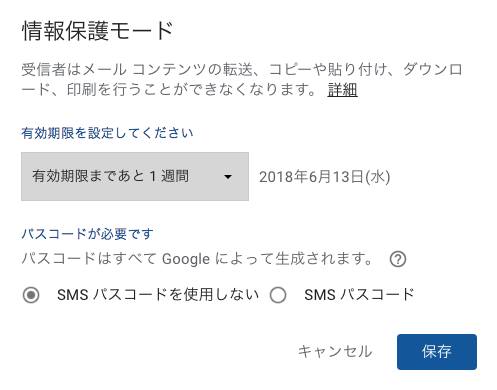Click the 有効期限を設定してください heading
497x390 pixels.
point(107,133)
